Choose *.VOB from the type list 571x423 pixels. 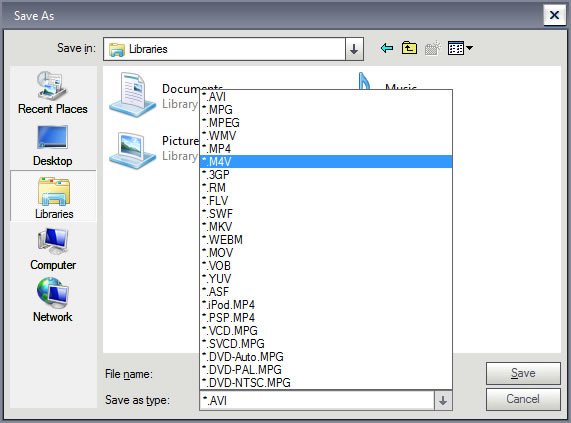326,266
